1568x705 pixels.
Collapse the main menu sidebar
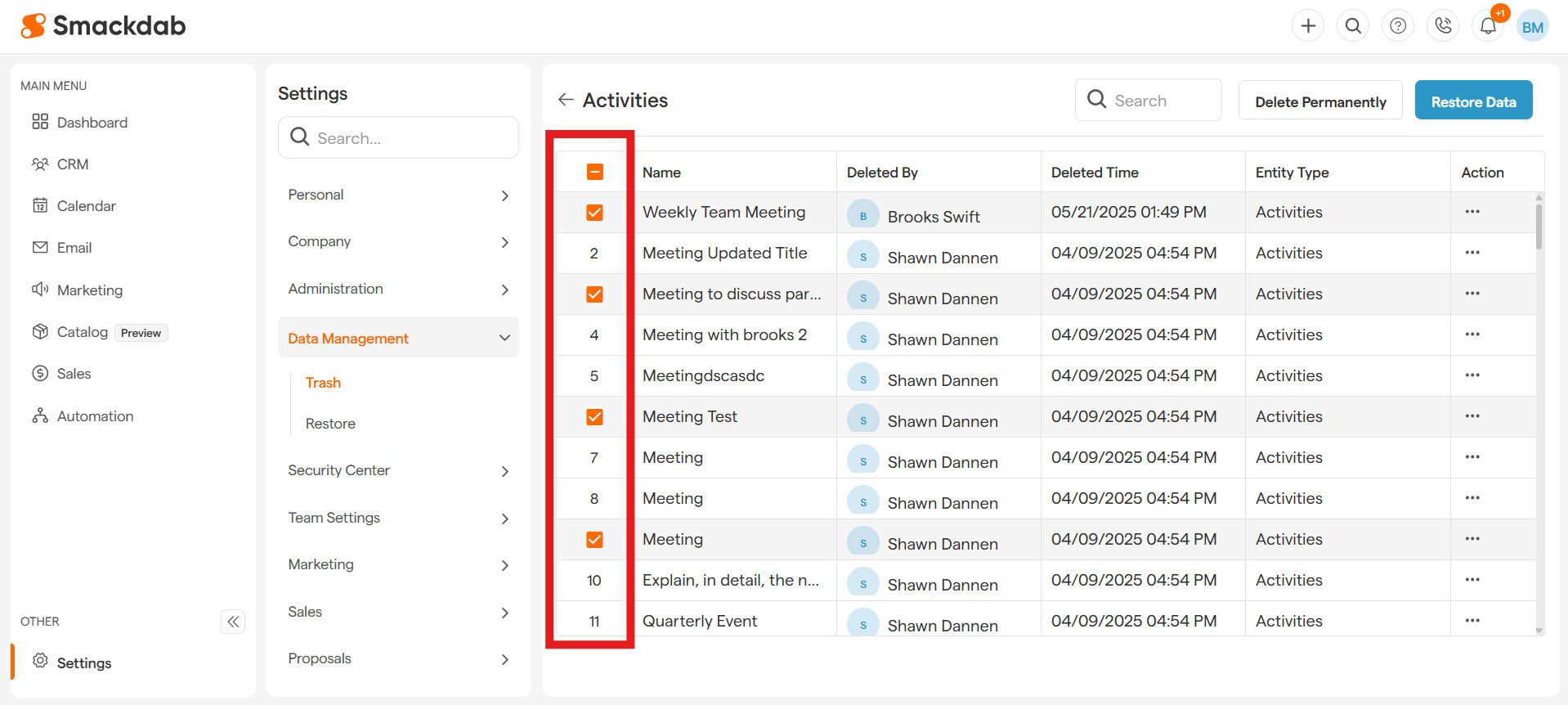click(x=233, y=622)
